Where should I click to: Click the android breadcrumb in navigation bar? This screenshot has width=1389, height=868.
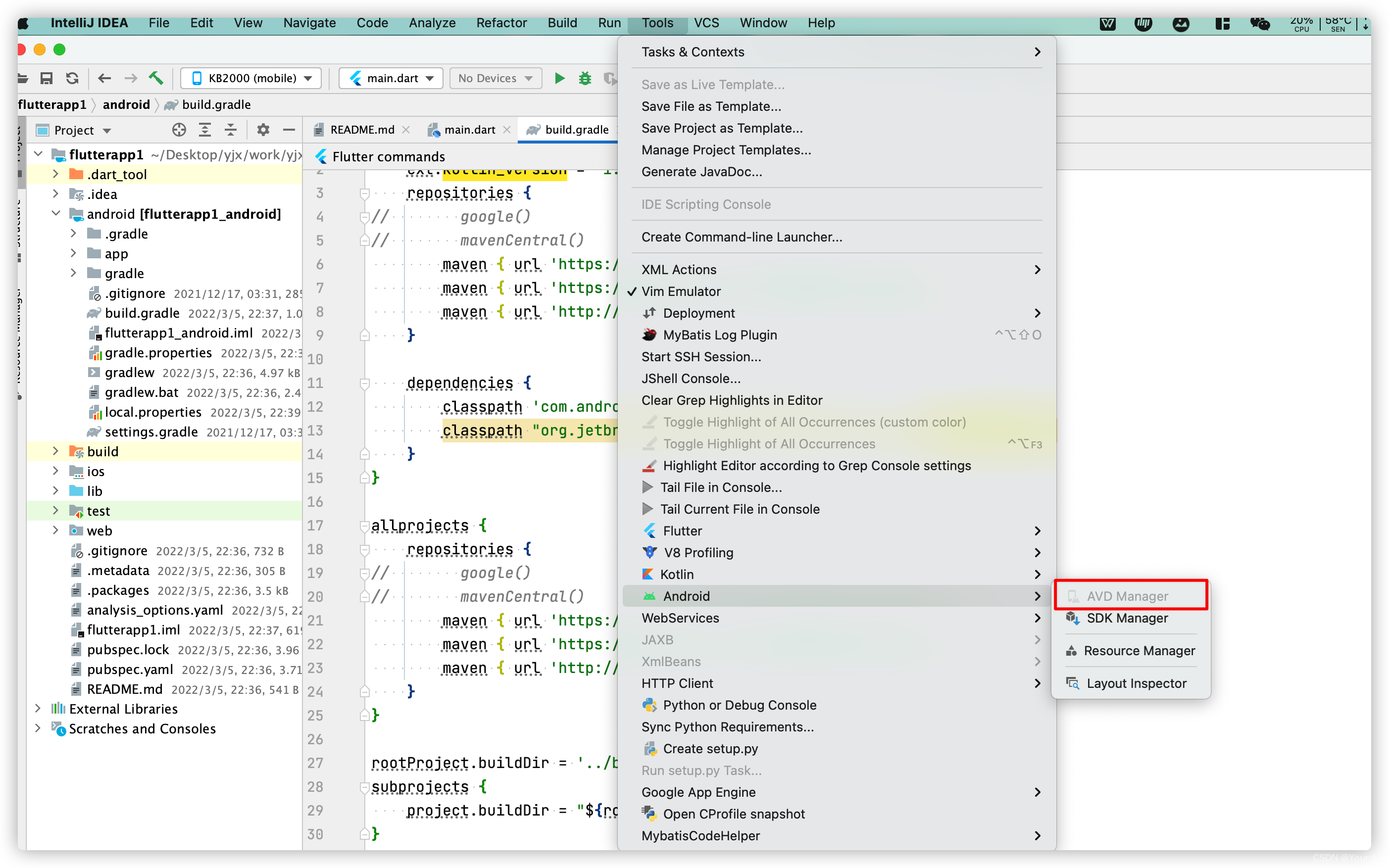[x=126, y=104]
